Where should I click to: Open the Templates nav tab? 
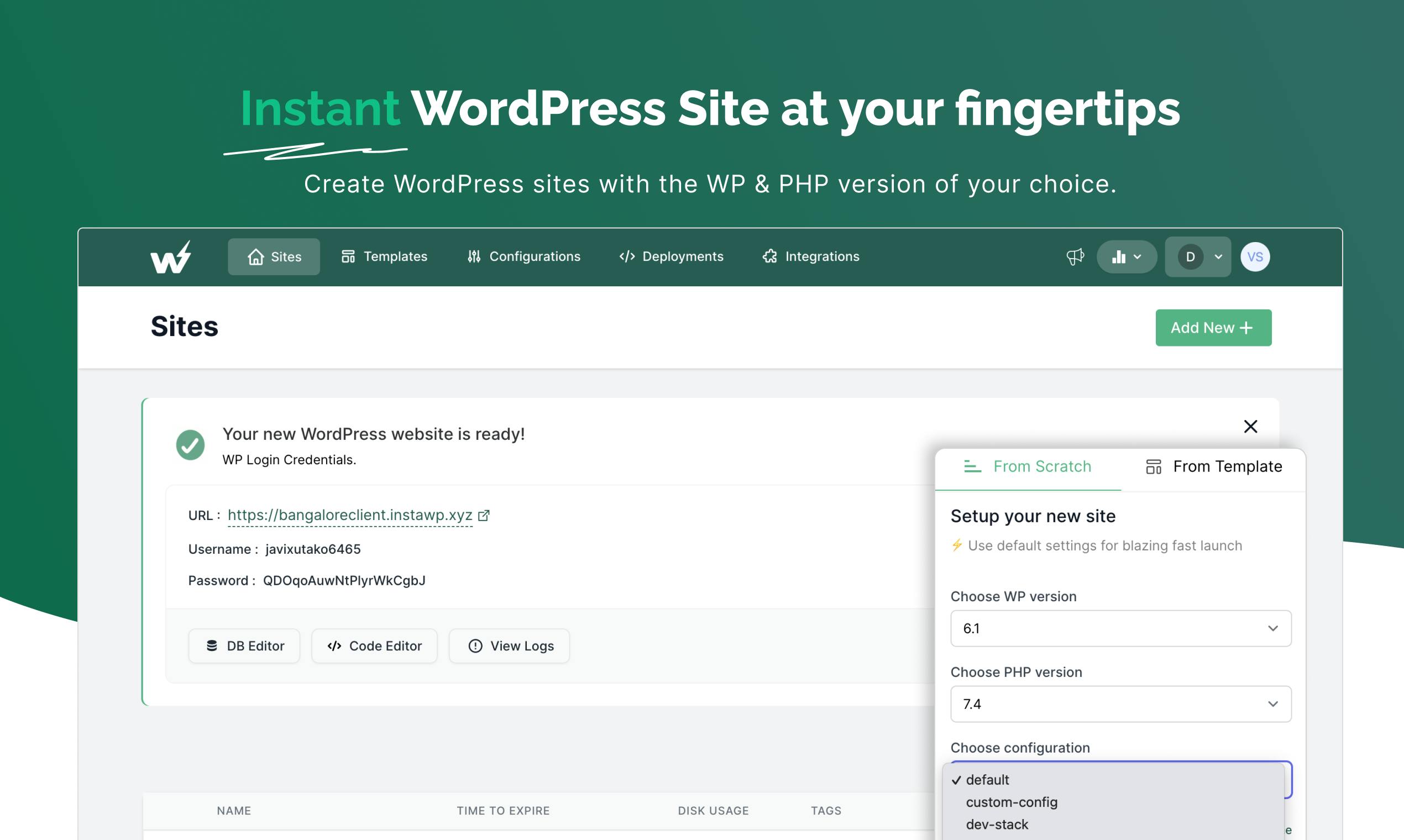point(384,257)
